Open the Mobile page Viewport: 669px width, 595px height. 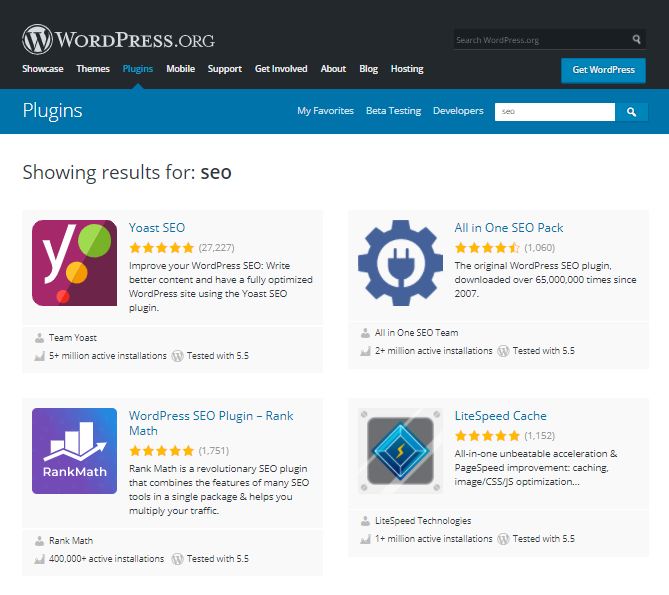180,69
